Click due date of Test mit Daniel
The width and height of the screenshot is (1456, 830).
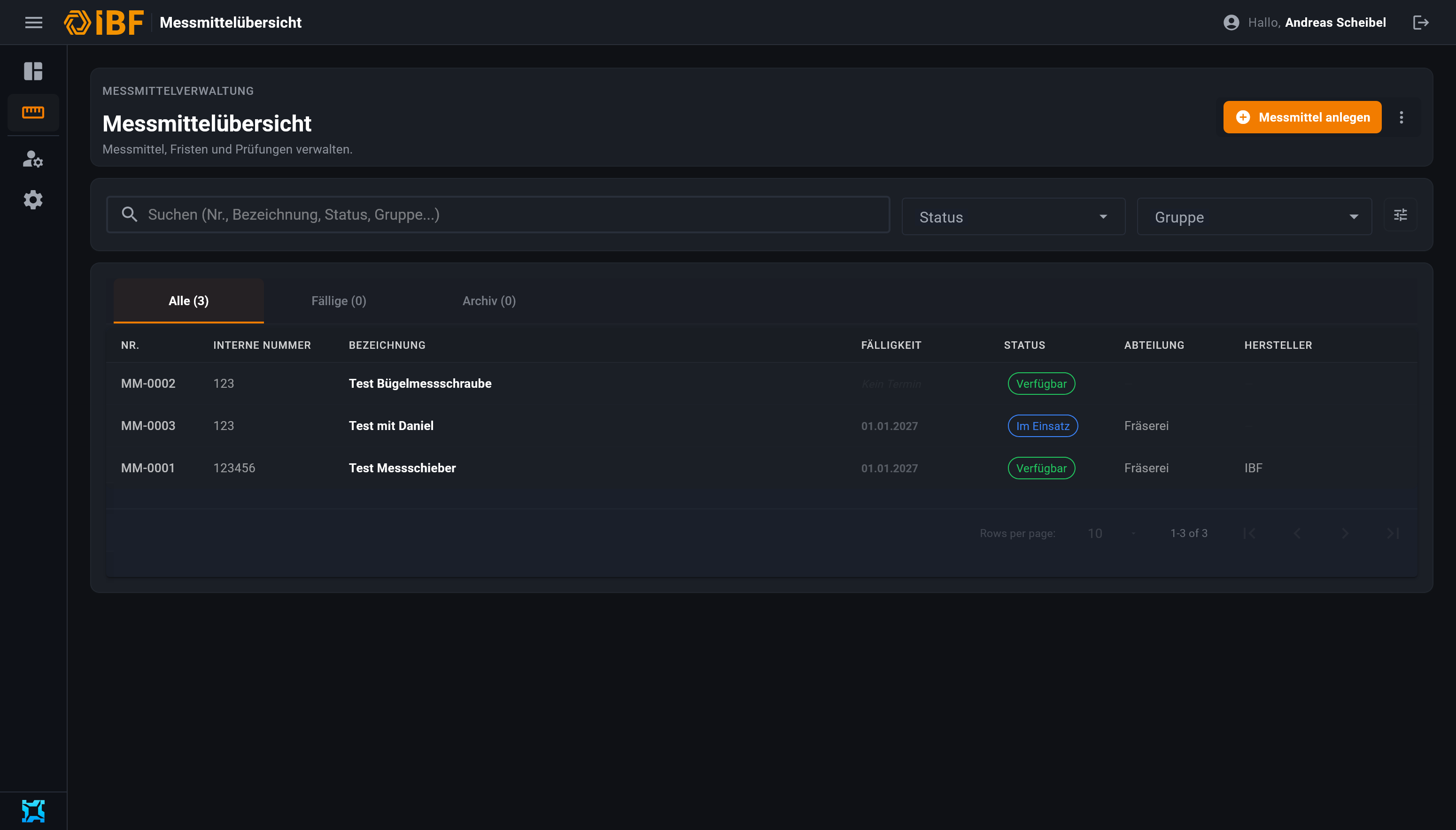[889, 426]
